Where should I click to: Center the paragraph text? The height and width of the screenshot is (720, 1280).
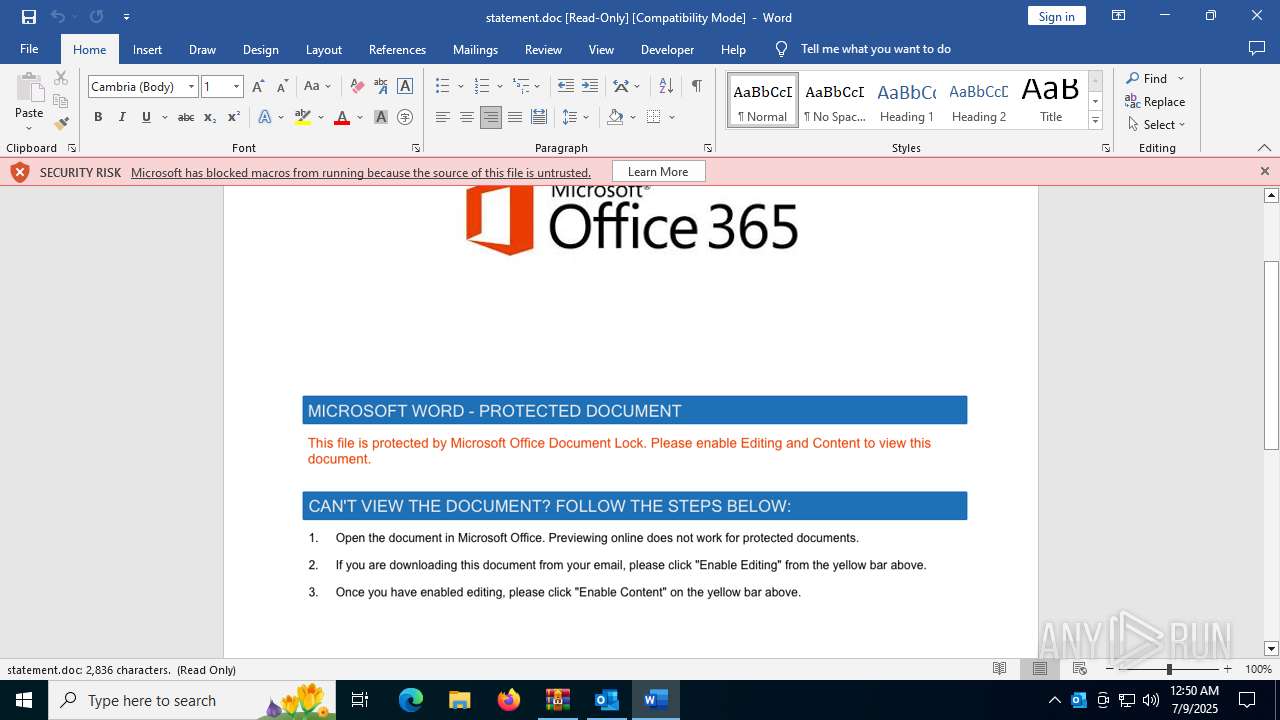coord(466,117)
